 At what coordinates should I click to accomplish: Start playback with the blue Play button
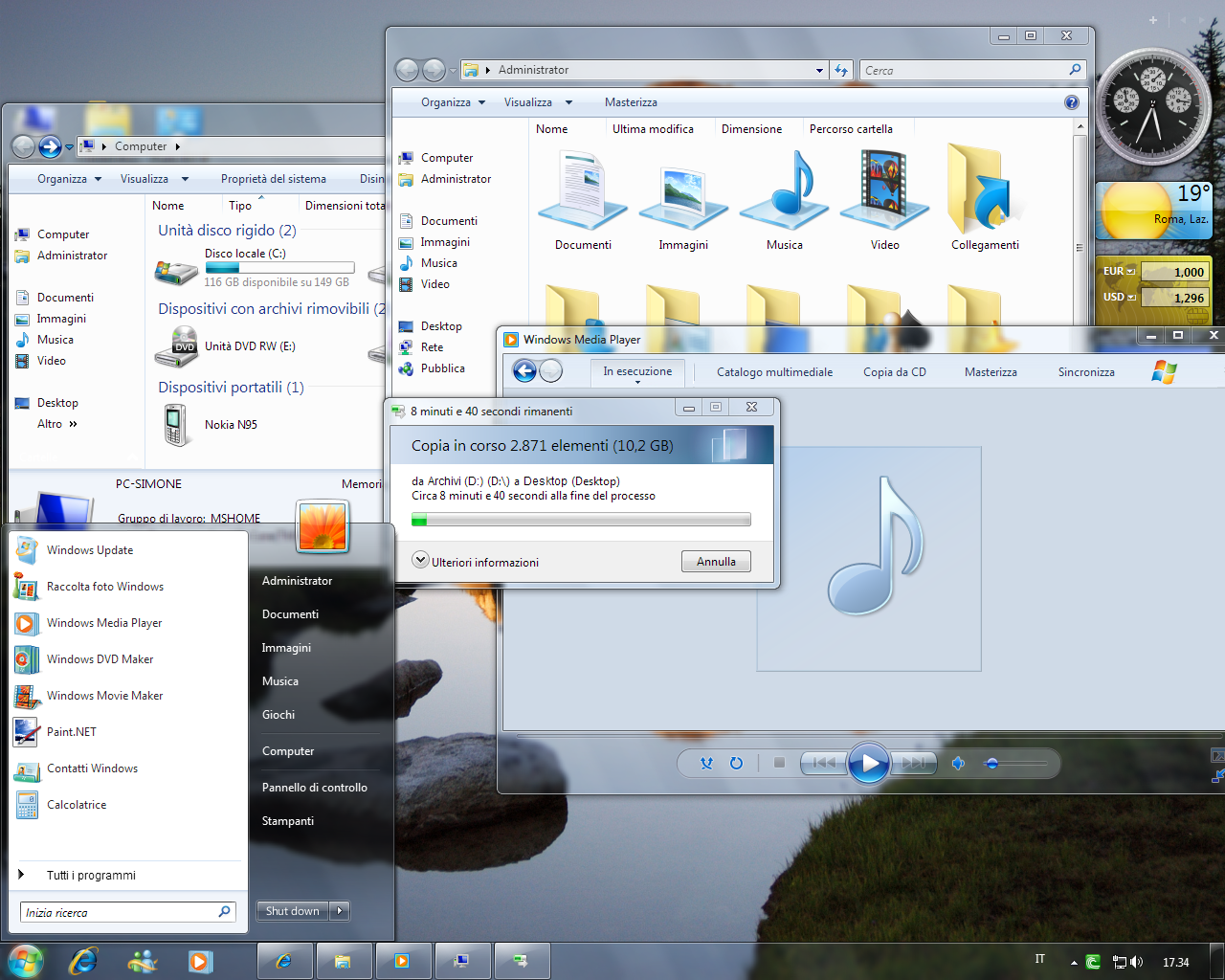869,763
